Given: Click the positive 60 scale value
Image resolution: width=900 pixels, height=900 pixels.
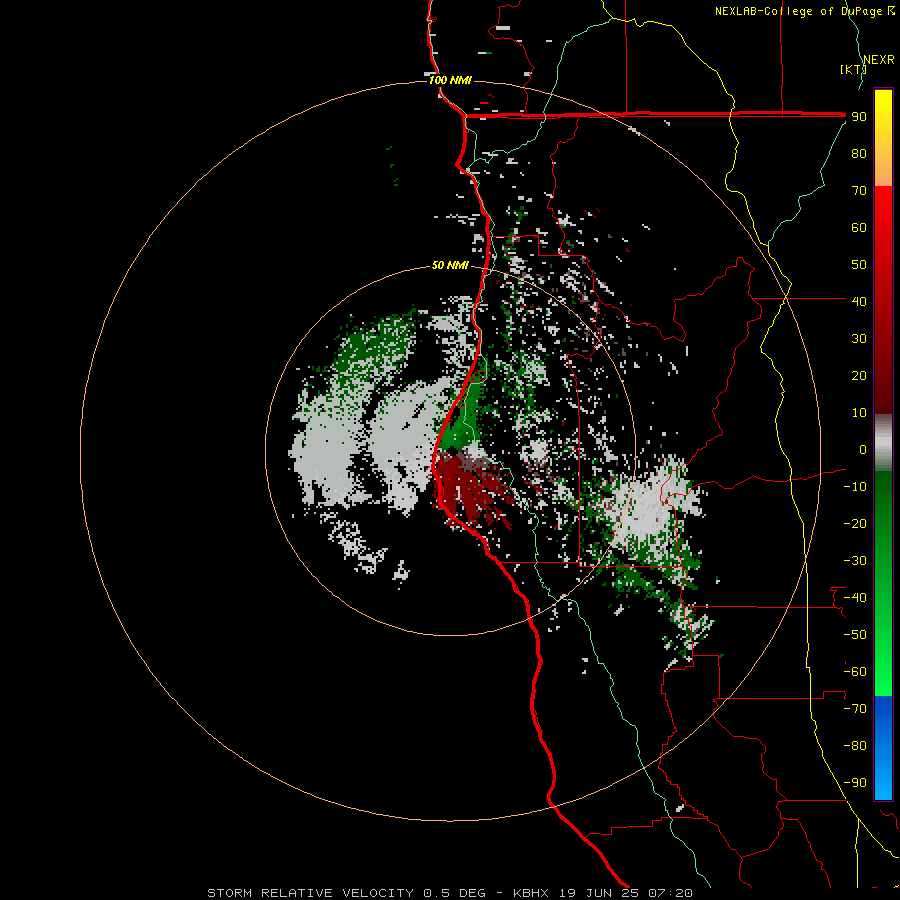Looking at the screenshot, I should (859, 228).
